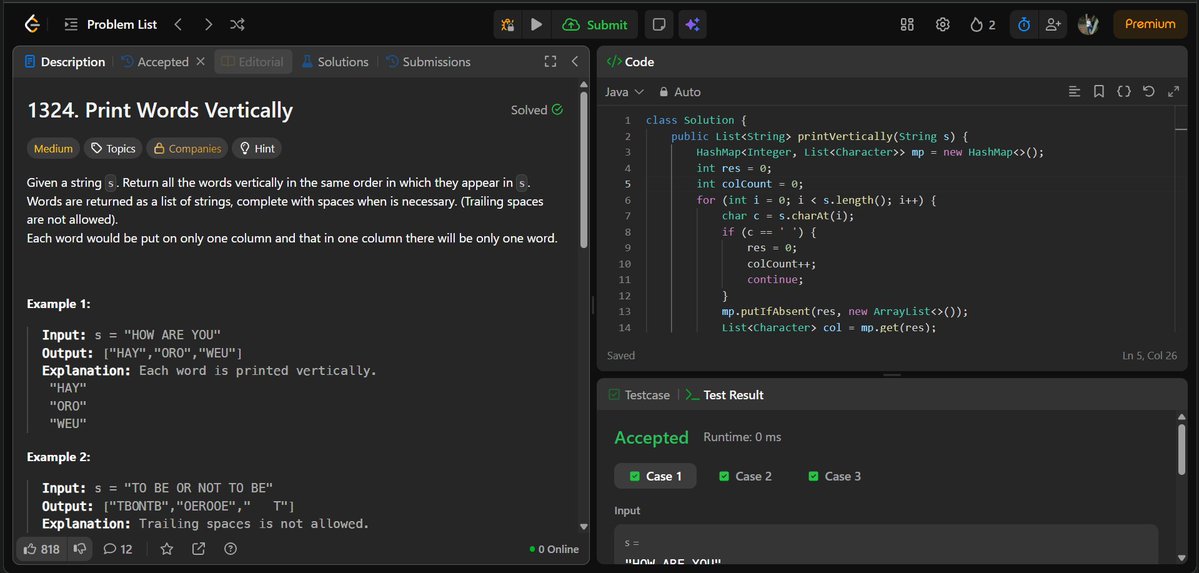Image resolution: width=1199 pixels, height=573 pixels.
Task: Submit the solution
Action: pos(594,24)
